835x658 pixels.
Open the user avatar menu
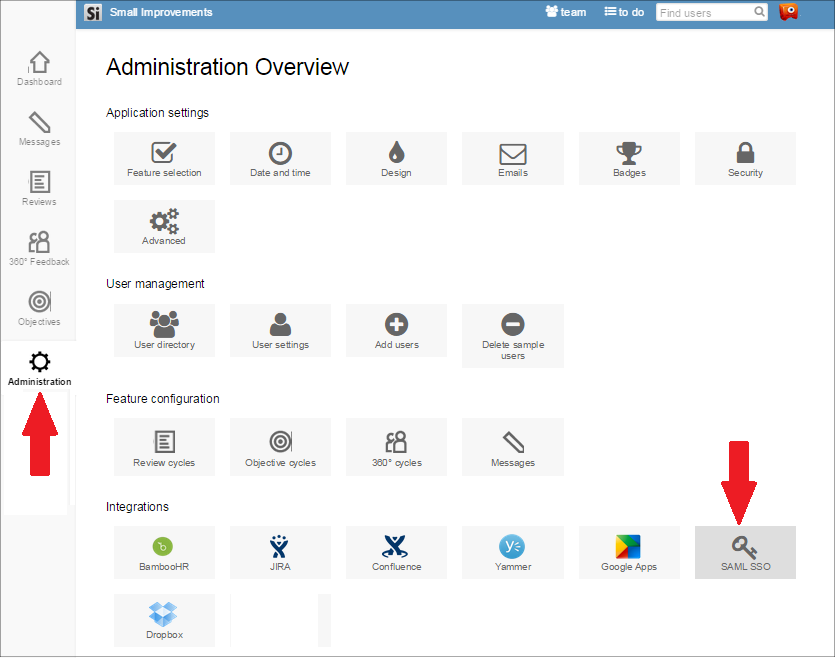(789, 12)
